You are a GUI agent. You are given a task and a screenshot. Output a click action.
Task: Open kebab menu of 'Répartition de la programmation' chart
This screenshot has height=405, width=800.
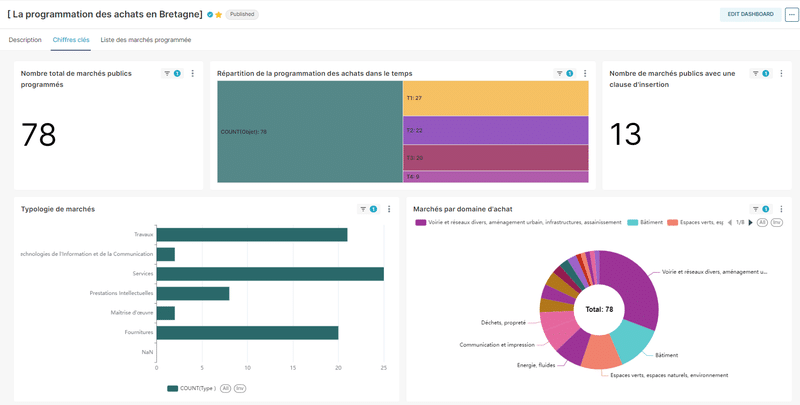click(x=585, y=73)
